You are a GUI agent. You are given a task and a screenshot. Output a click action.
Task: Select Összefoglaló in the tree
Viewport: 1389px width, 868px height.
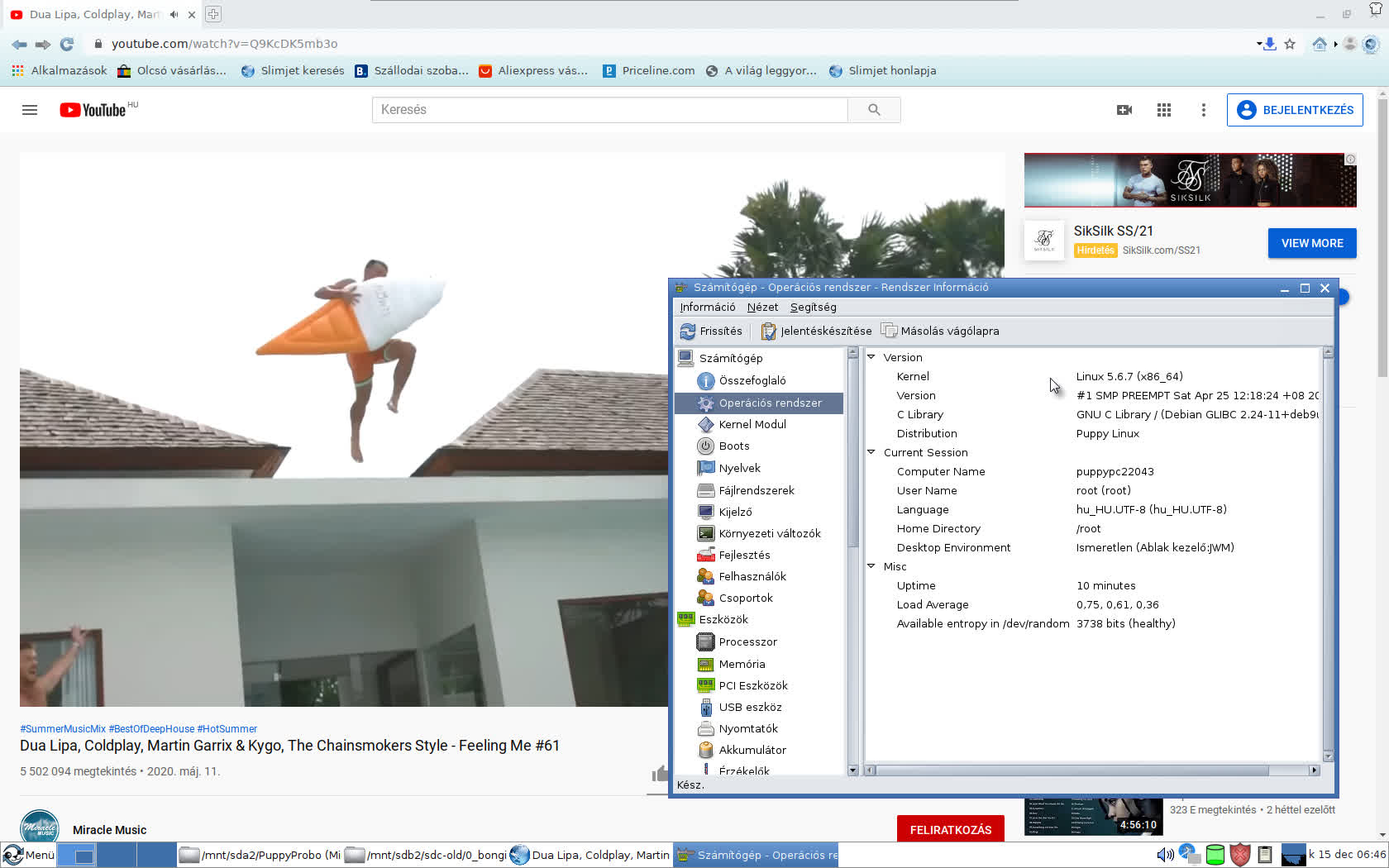click(752, 380)
